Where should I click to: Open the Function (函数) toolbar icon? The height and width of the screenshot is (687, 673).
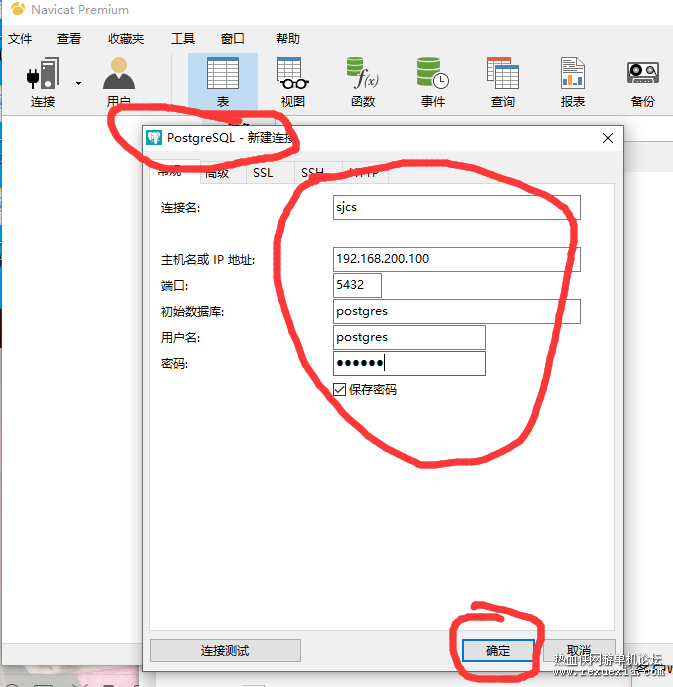tap(362, 73)
